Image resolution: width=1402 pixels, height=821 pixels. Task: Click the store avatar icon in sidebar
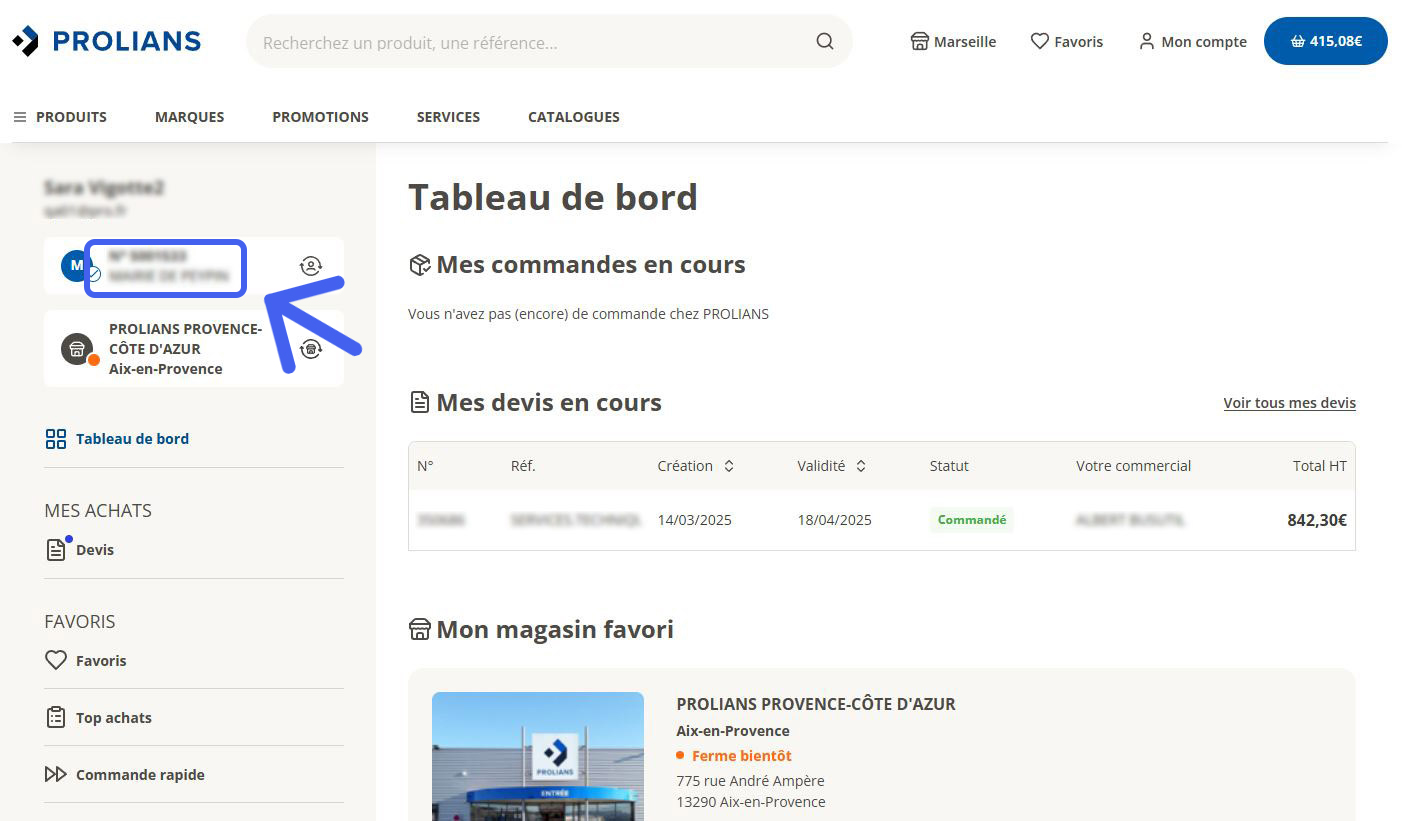pos(78,349)
